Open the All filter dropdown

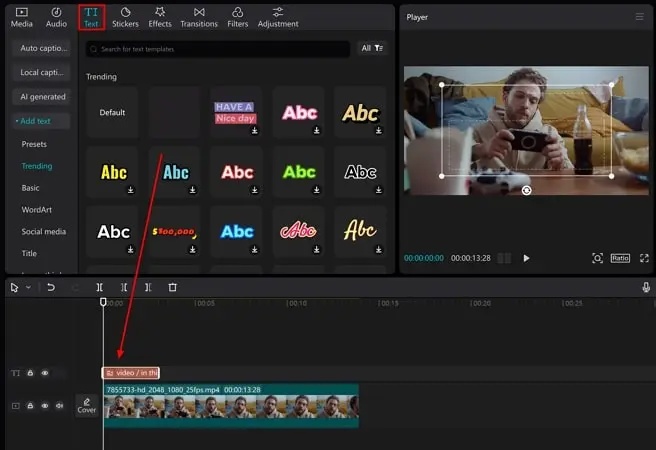pyautogui.click(x=372, y=48)
